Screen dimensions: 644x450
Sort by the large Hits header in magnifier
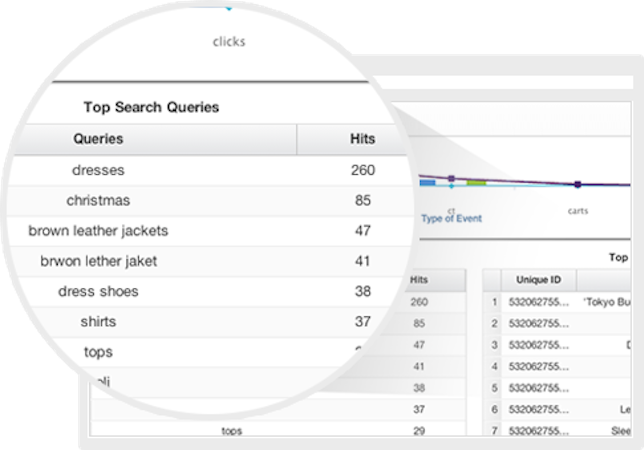(x=363, y=139)
